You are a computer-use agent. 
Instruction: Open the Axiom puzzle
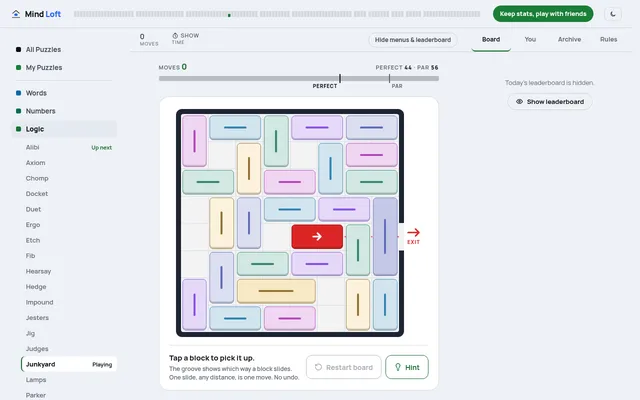click(x=36, y=163)
